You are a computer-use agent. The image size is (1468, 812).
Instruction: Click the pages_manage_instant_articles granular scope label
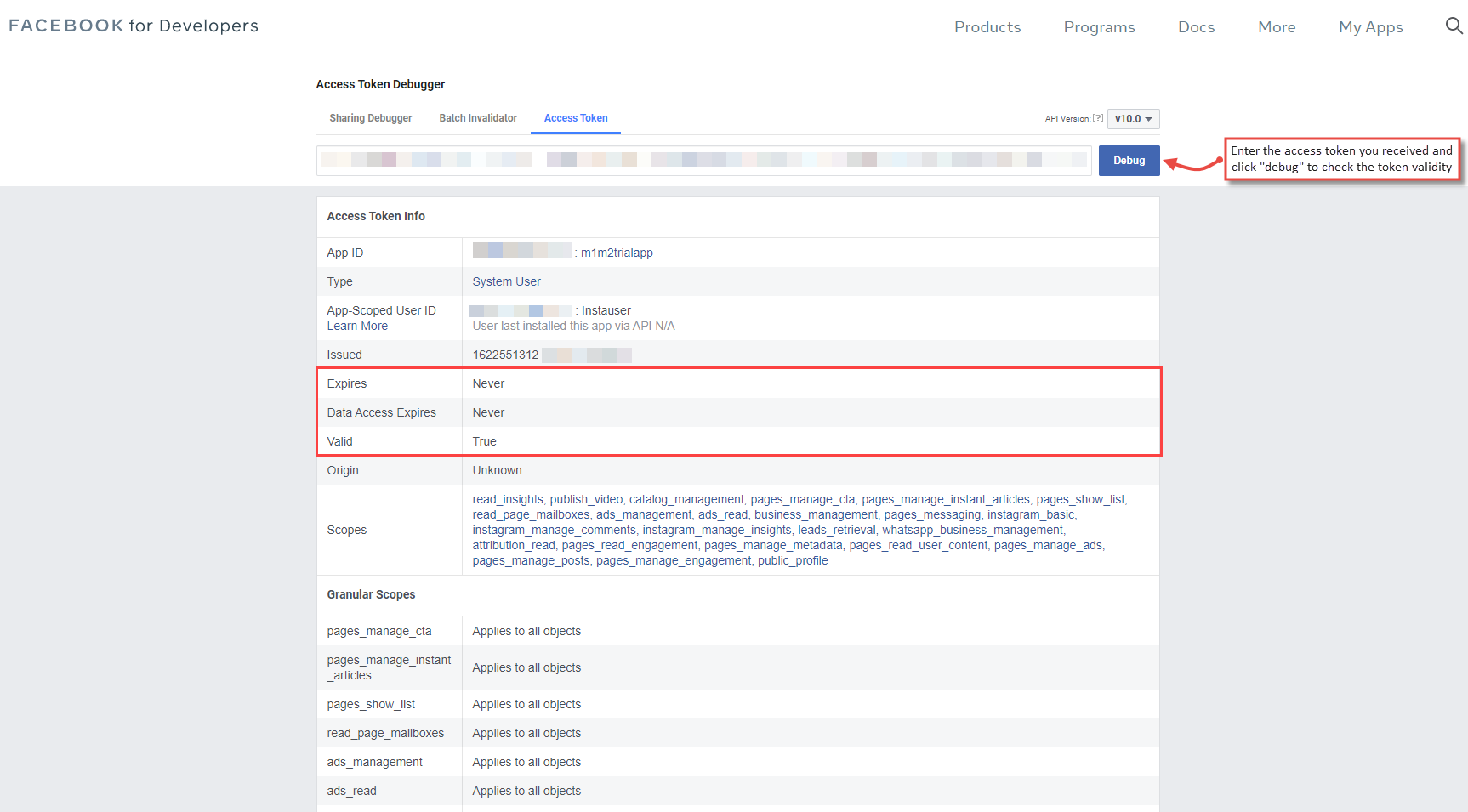tap(389, 667)
